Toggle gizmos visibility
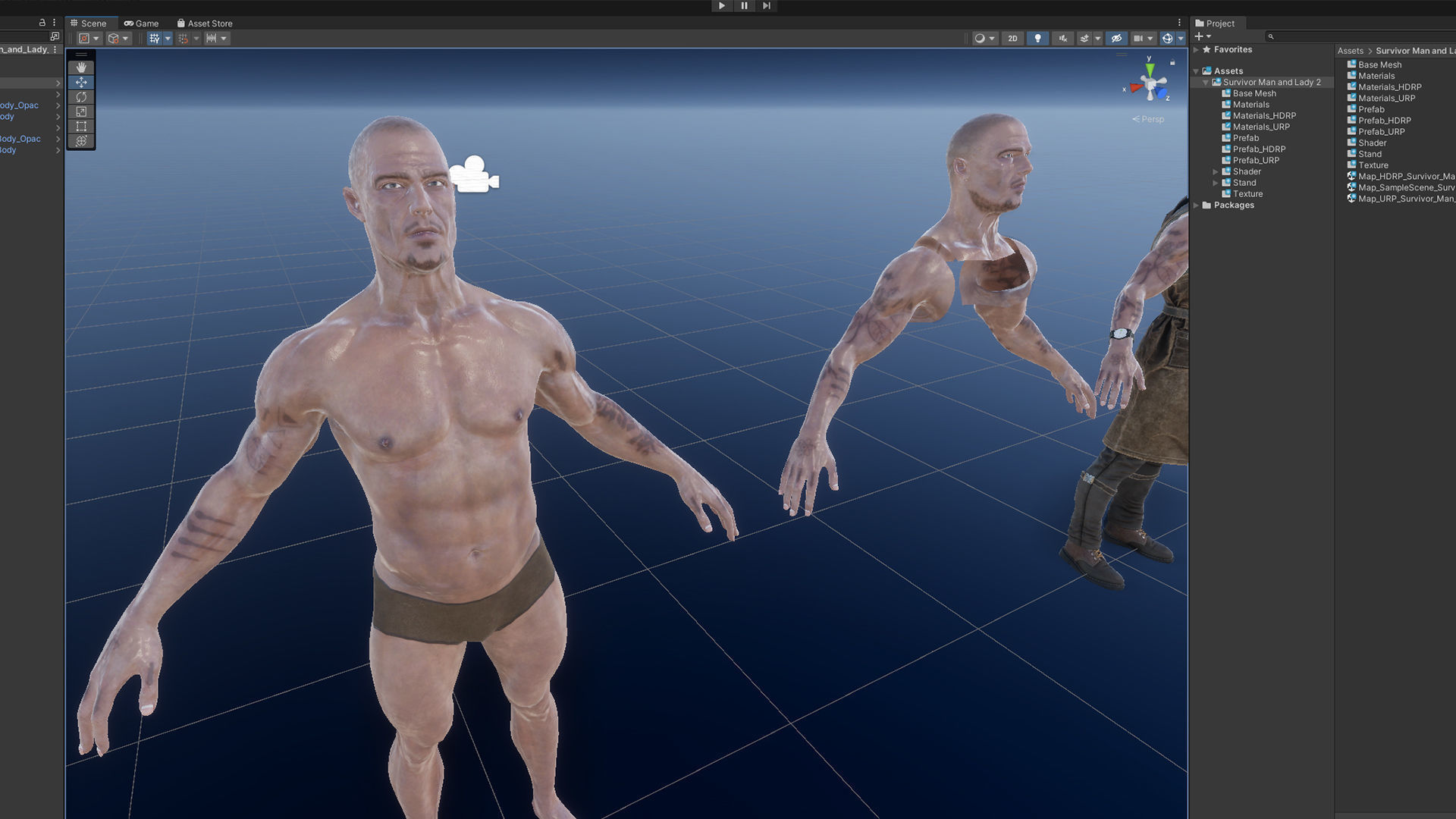This screenshot has height=819, width=1456. [1168, 39]
